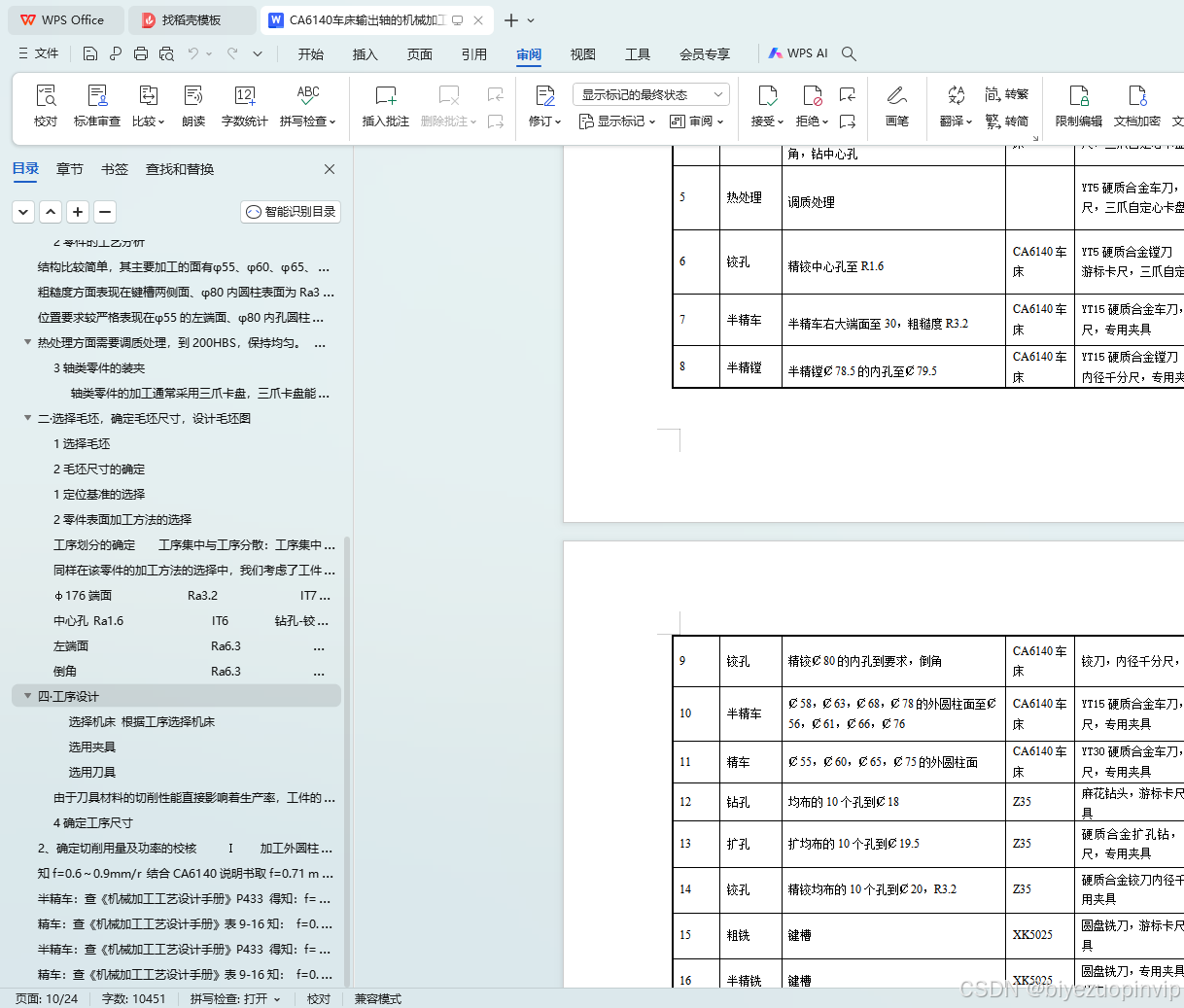Image resolution: width=1184 pixels, height=1008 pixels.
Task: Click 接受 accept changes icon
Action: tap(767, 95)
